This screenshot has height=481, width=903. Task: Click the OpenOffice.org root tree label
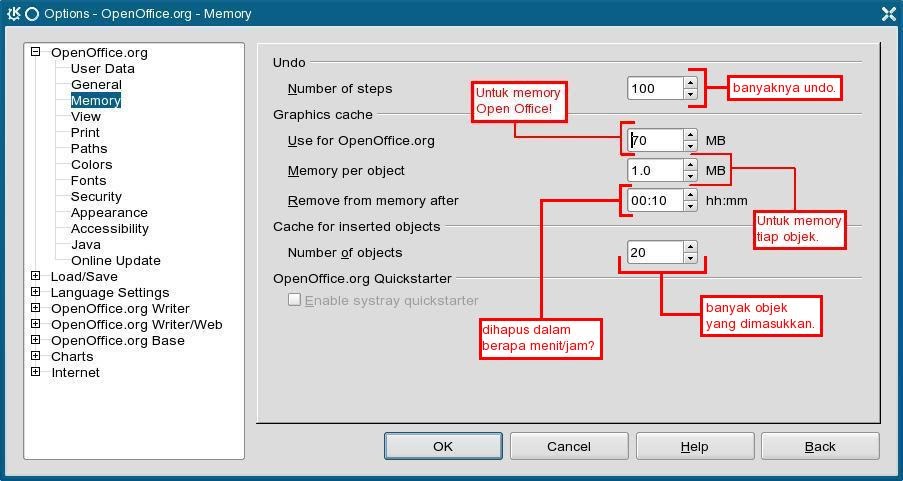point(99,52)
